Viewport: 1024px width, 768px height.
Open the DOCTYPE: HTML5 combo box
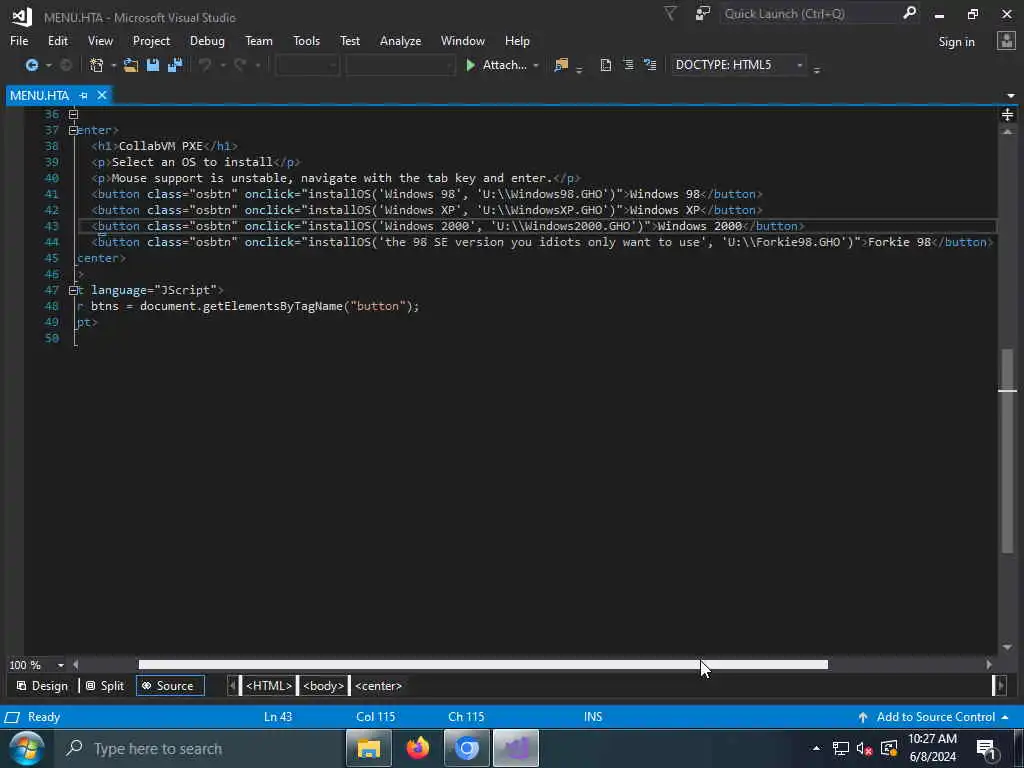click(x=739, y=65)
